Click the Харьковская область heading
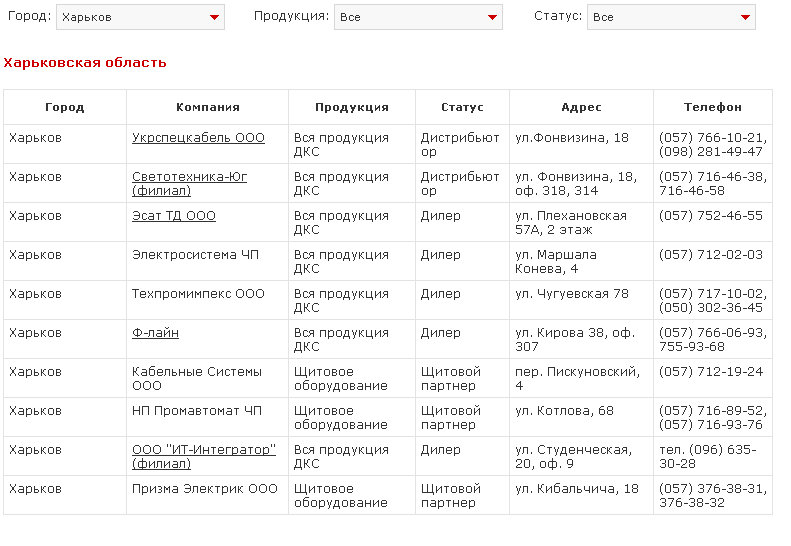Image resolution: width=791 pixels, height=546 pixels. click(x=85, y=63)
